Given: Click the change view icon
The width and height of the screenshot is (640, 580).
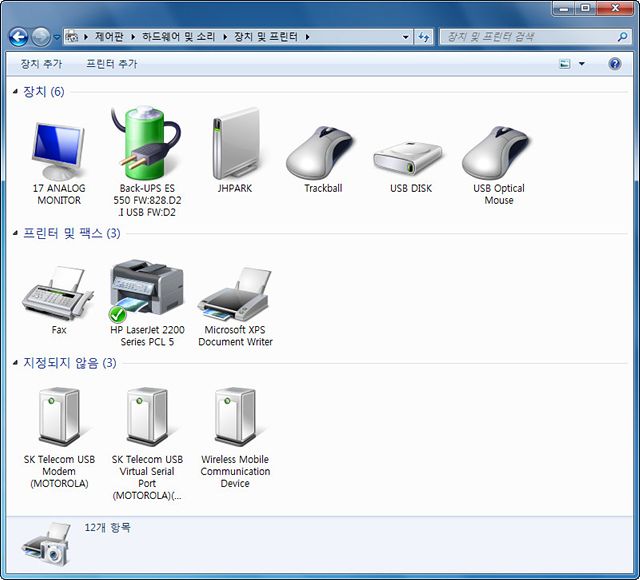Looking at the screenshot, I should [x=564, y=64].
